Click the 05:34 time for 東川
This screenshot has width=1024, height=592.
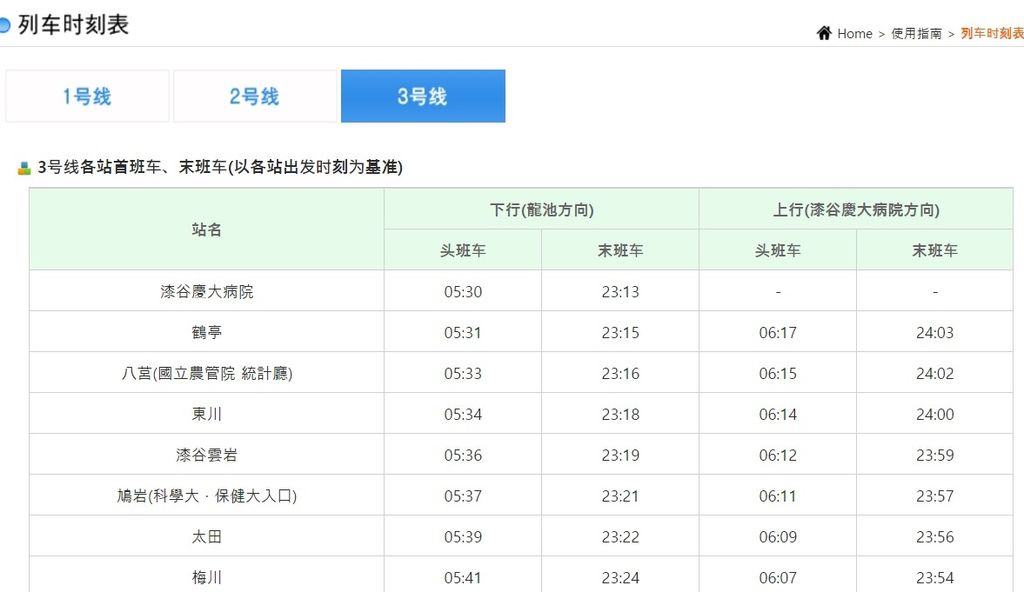pyautogui.click(x=462, y=414)
